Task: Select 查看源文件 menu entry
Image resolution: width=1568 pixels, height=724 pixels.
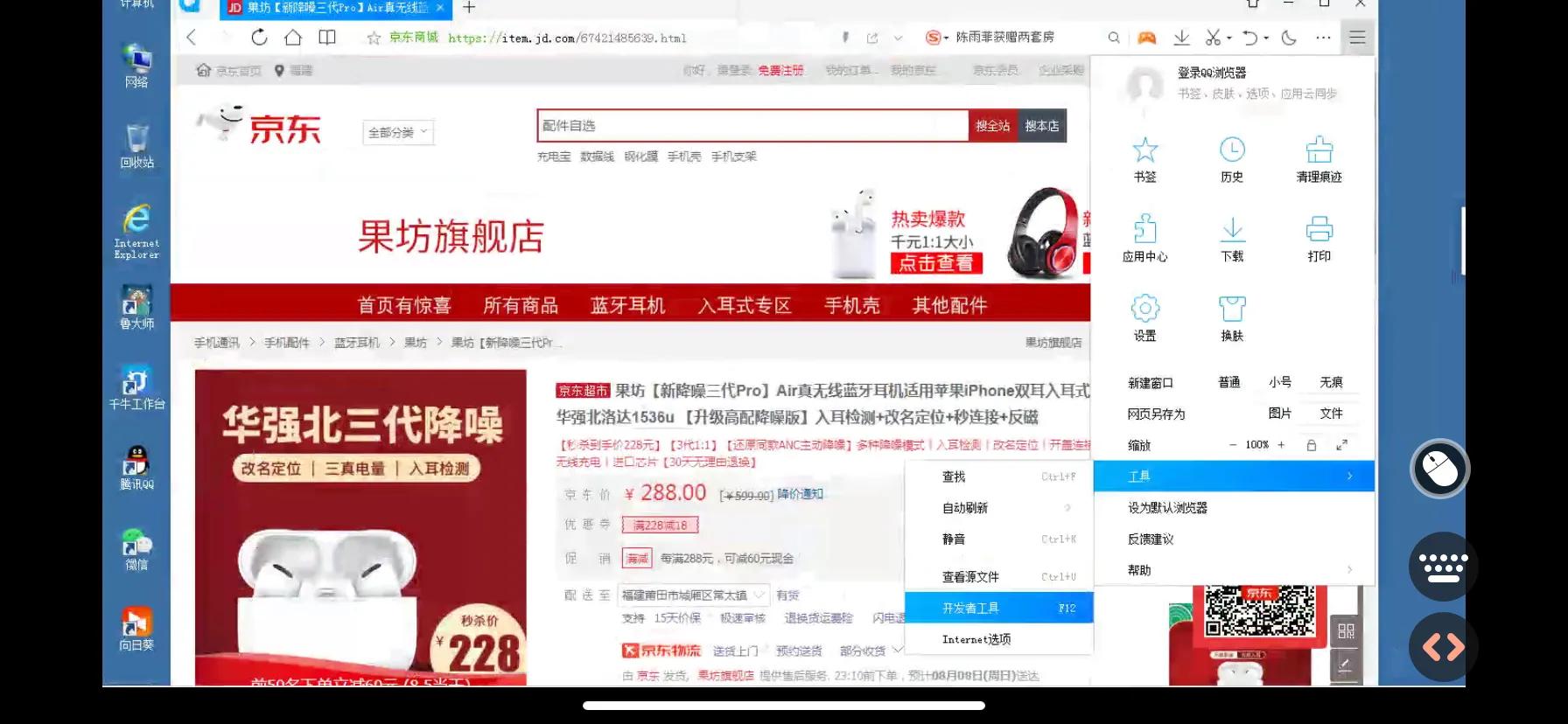Action: tap(999, 577)
